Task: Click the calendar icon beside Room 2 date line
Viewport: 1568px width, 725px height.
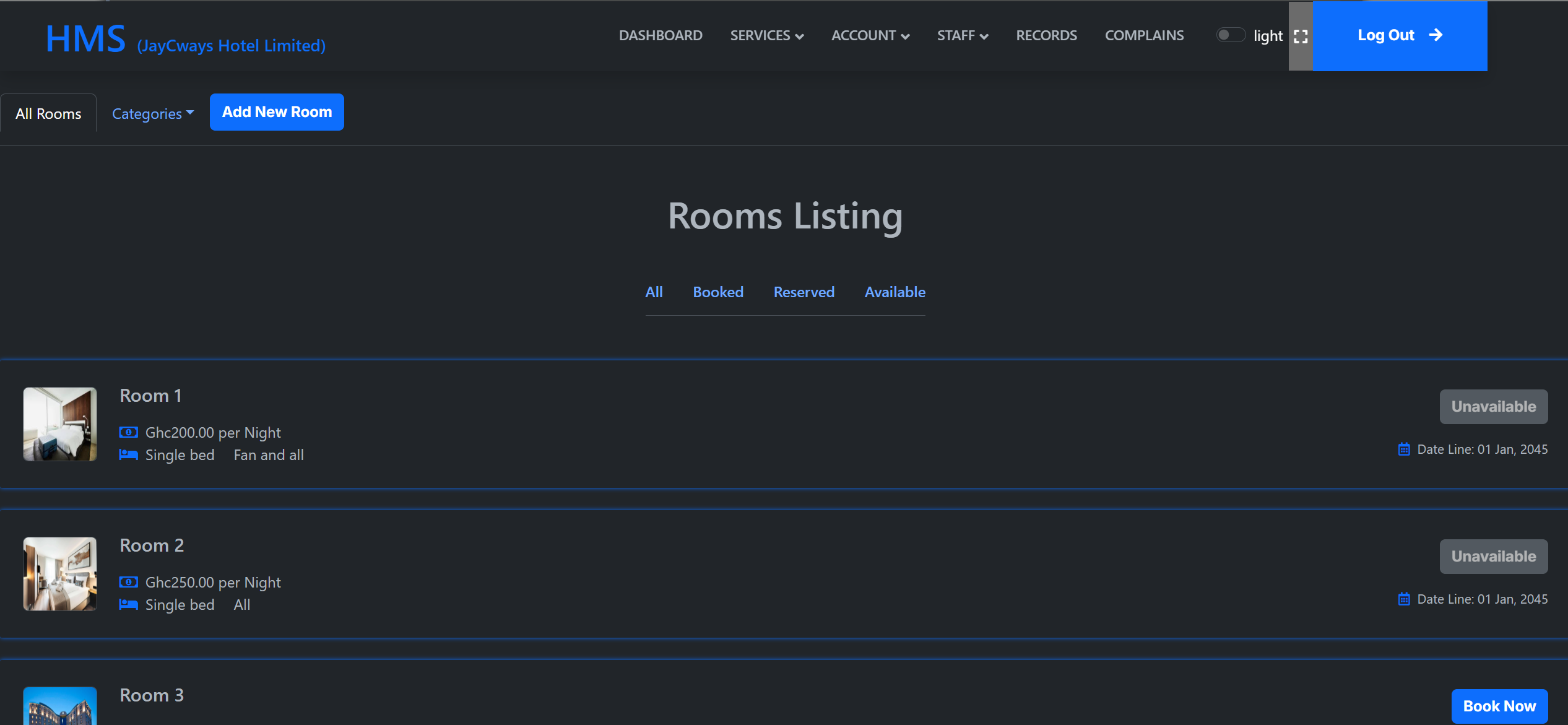Action: (x=1405, y=599)
